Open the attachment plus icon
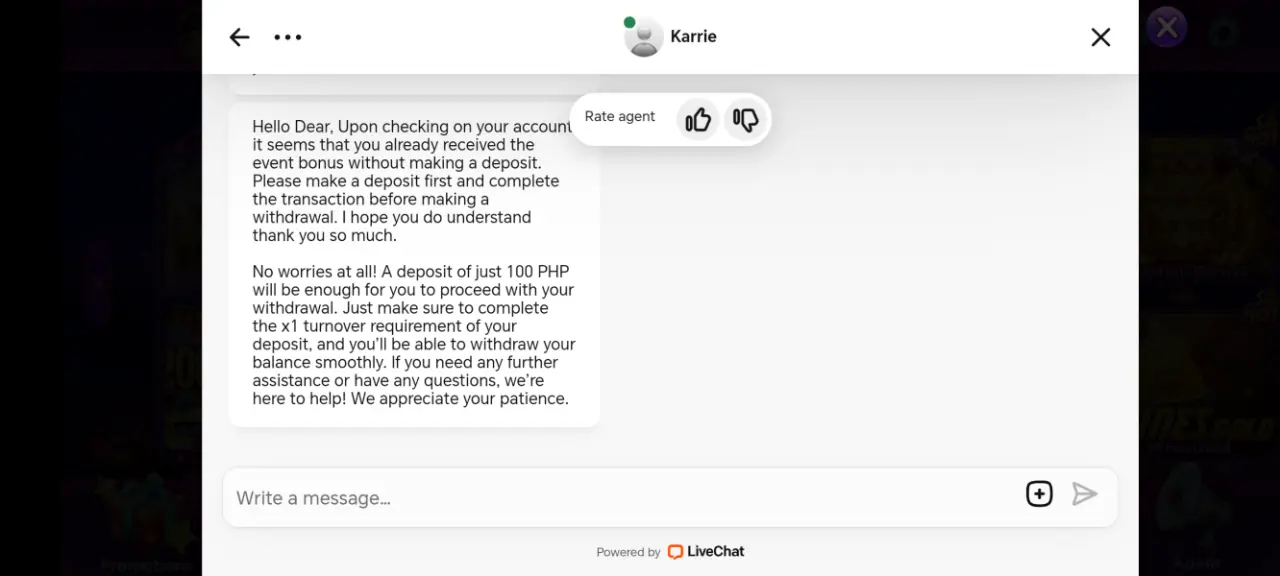 [x=1039, y=494]
